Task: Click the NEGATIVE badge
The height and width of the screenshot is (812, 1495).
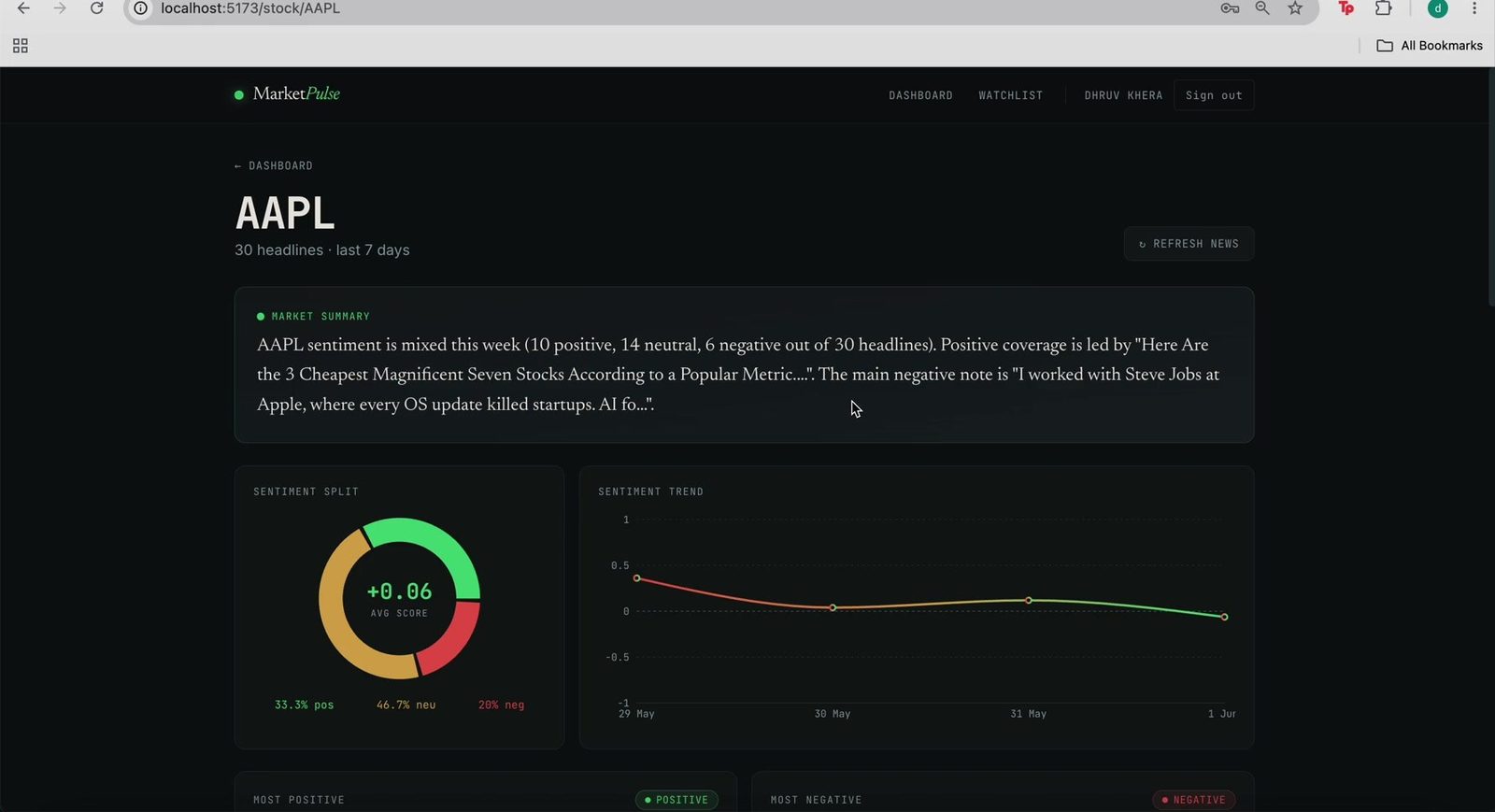Action: click(1194, 800)
